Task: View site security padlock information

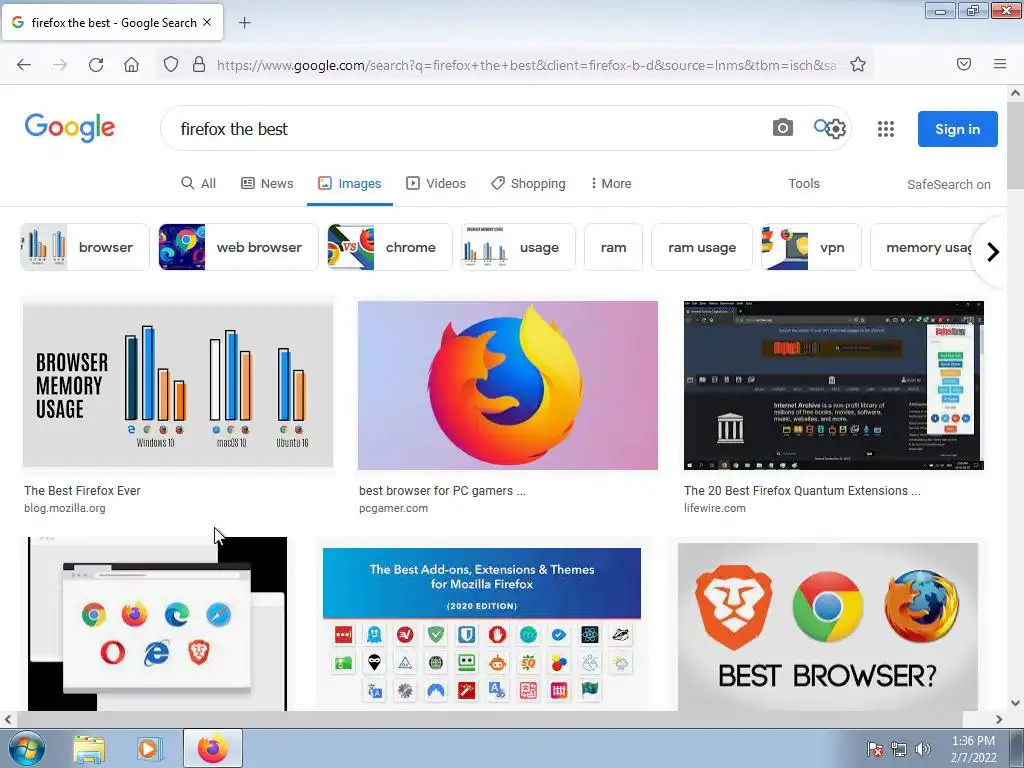Action: pyautogui.click(x=199, y=65)
